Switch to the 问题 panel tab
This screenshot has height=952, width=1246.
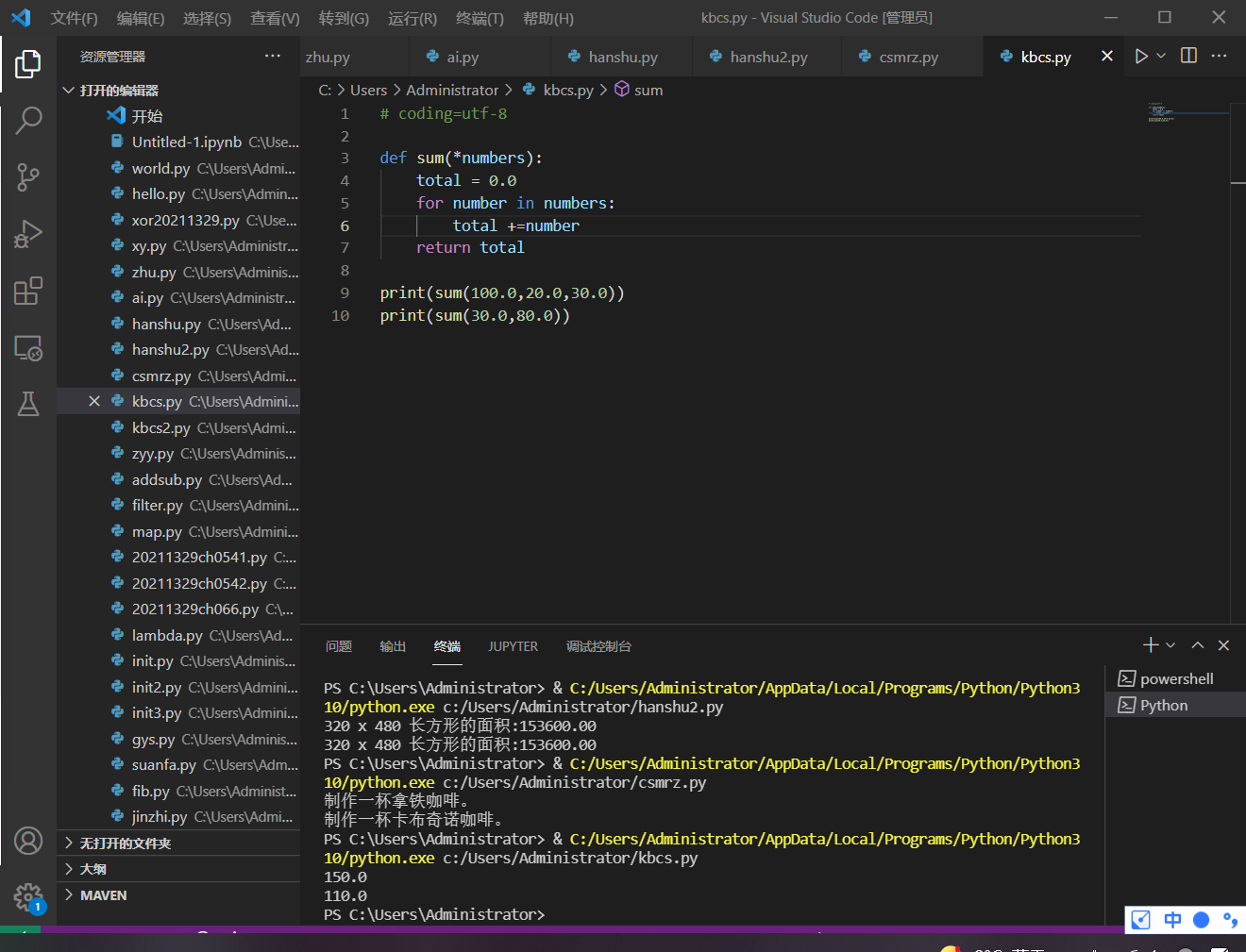[338, 646]
